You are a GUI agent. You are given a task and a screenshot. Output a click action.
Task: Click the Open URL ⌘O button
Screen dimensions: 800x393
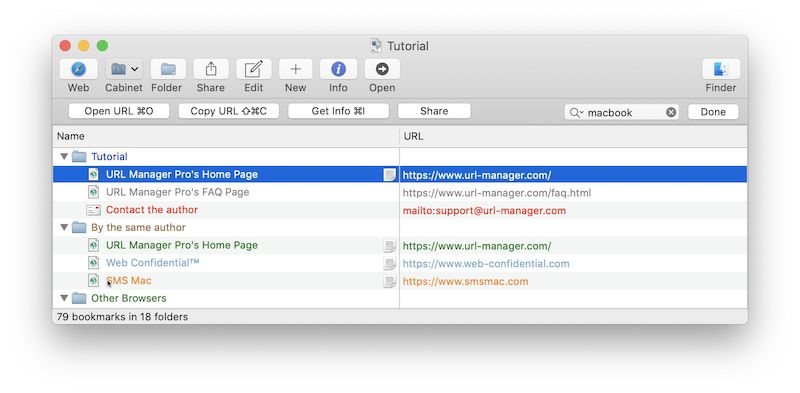(119, 111)
